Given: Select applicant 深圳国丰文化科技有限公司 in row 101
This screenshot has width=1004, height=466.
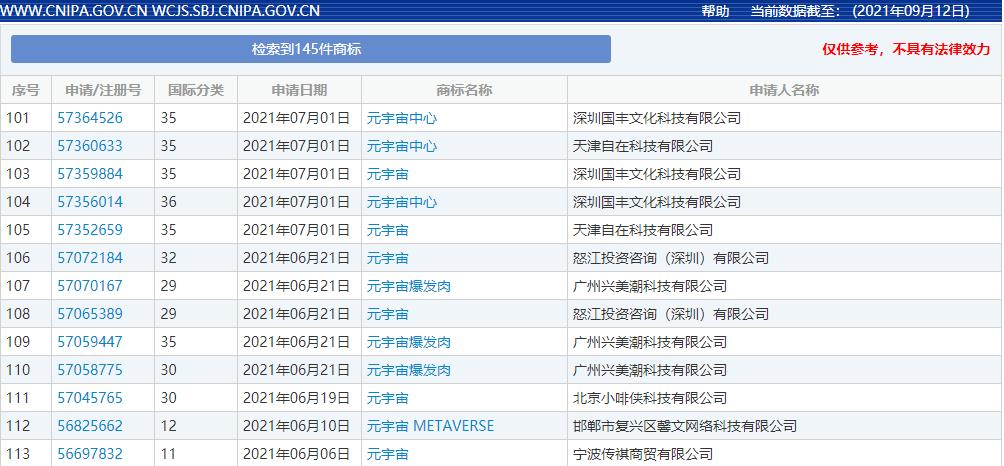Looking at the screenshot, I should click(x=657, y=118).
